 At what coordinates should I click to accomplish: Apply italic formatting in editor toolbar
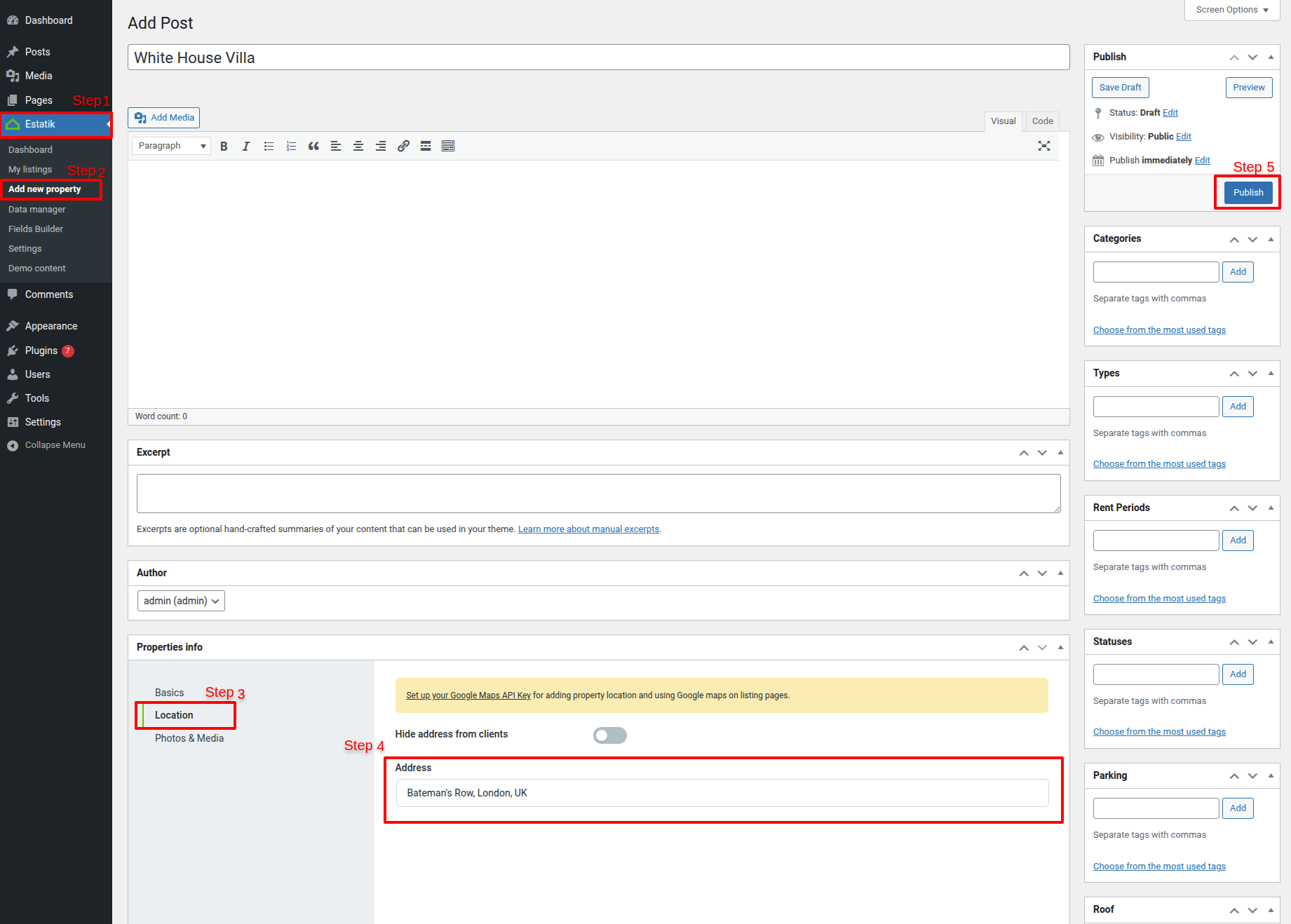(246, 146)
